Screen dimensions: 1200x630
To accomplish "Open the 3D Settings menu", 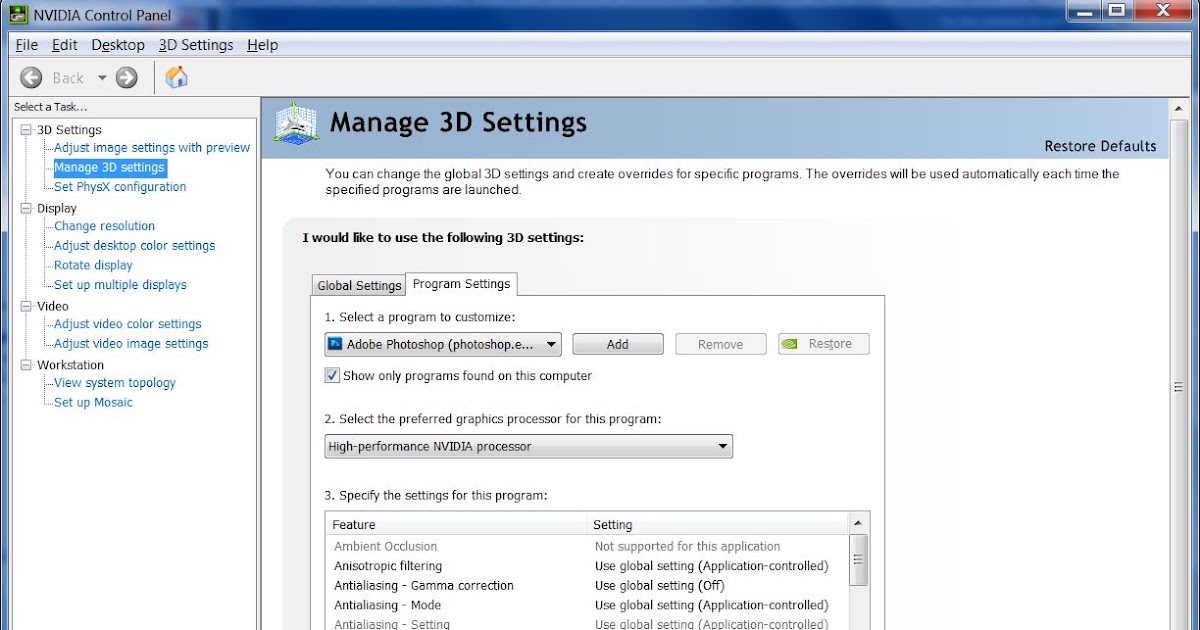I will [x=196, y=45].
